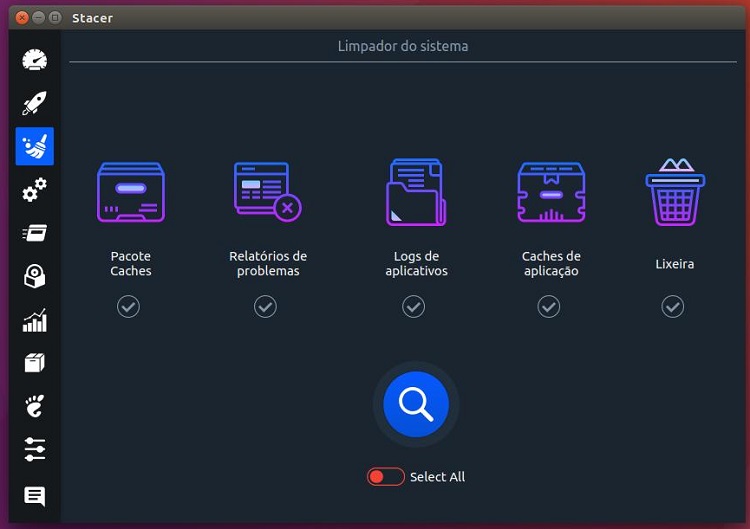Click the Logs de aplicativos folder icon

(416, 192)
